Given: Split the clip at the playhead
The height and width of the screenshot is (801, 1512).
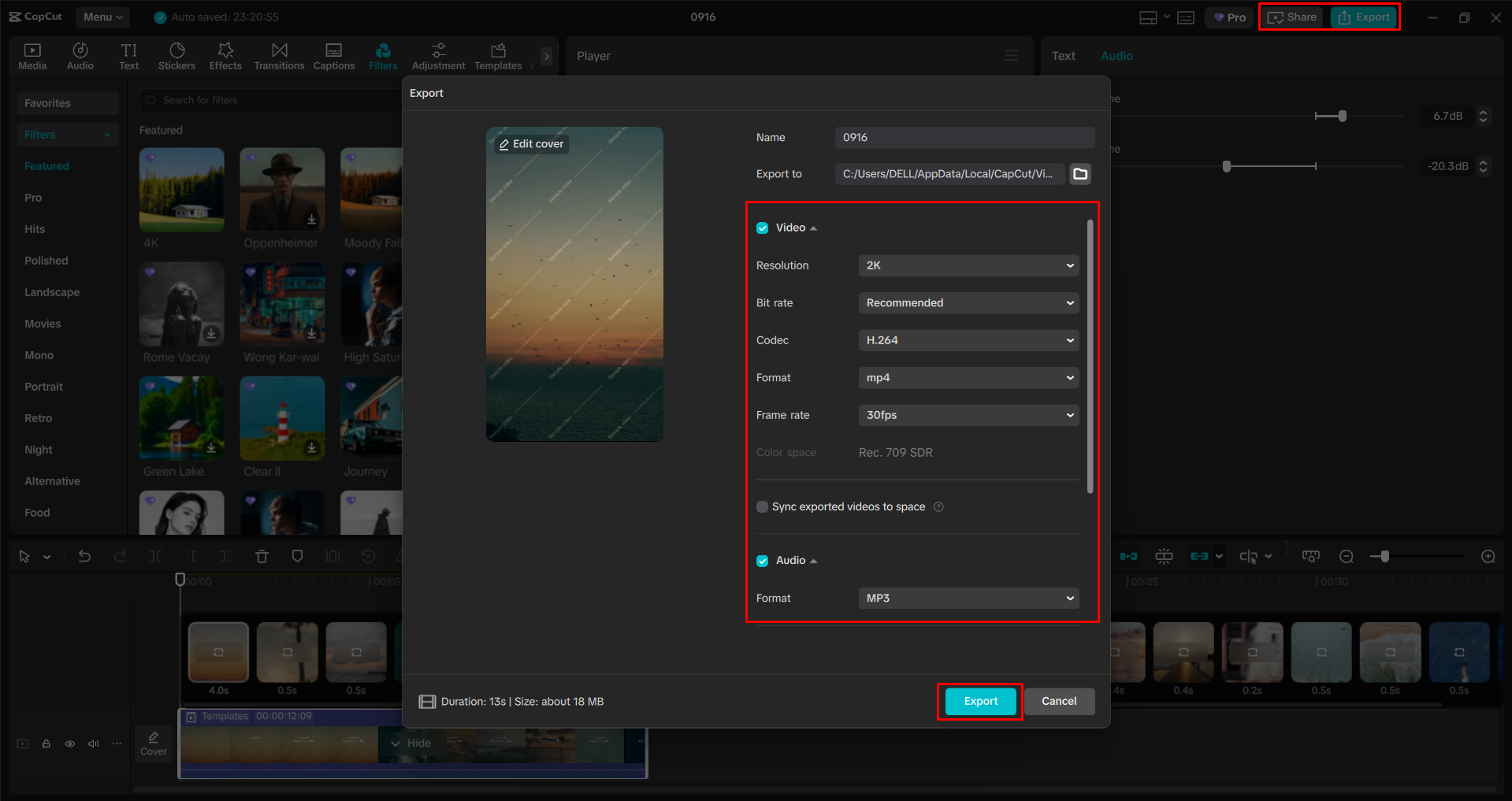Looking at the screenshot, I should [156, 556].
